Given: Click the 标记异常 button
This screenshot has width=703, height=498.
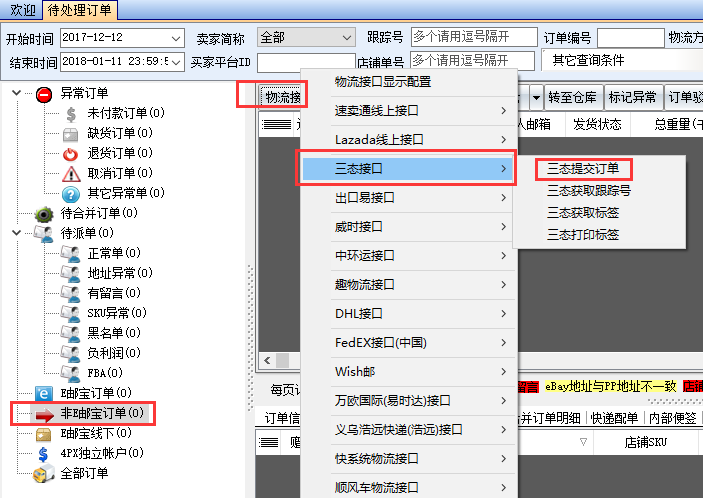Looking at the screenshot, I should 632,97.
